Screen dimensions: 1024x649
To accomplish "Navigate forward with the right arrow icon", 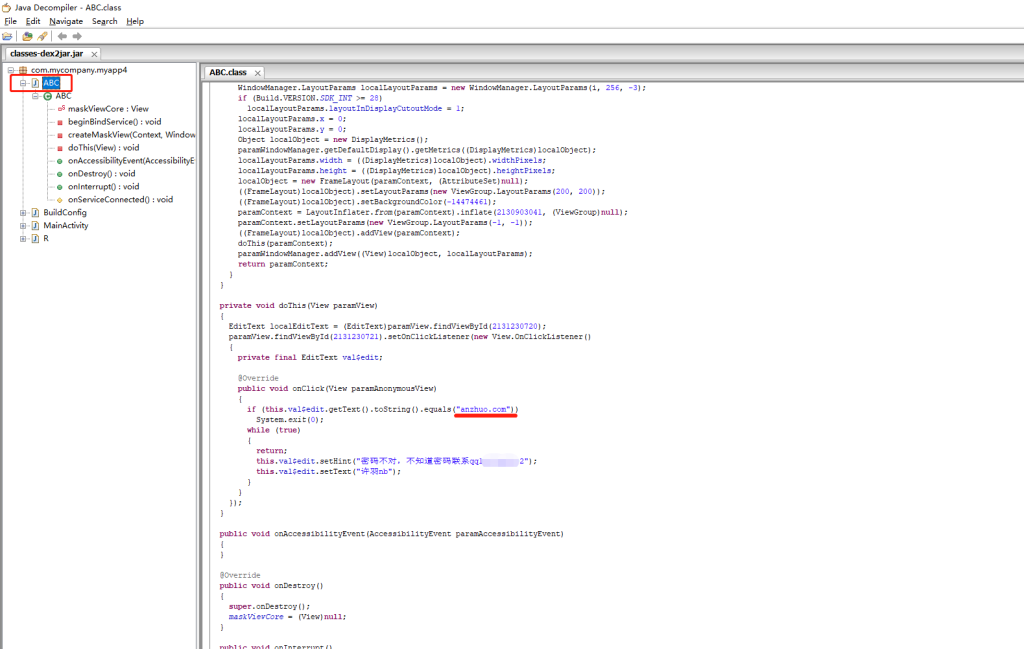I will coord(76,36).
